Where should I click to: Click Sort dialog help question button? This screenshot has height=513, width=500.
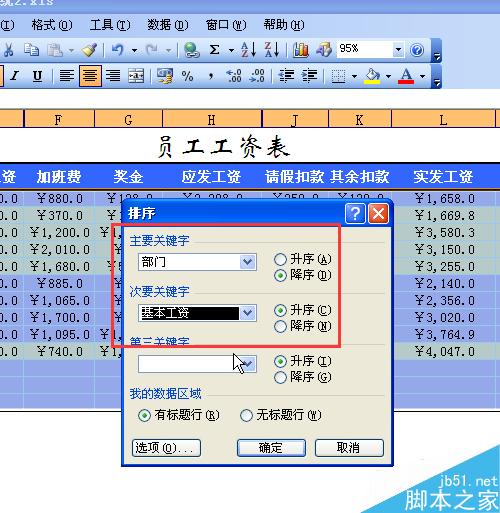click(x=355, y=213)
